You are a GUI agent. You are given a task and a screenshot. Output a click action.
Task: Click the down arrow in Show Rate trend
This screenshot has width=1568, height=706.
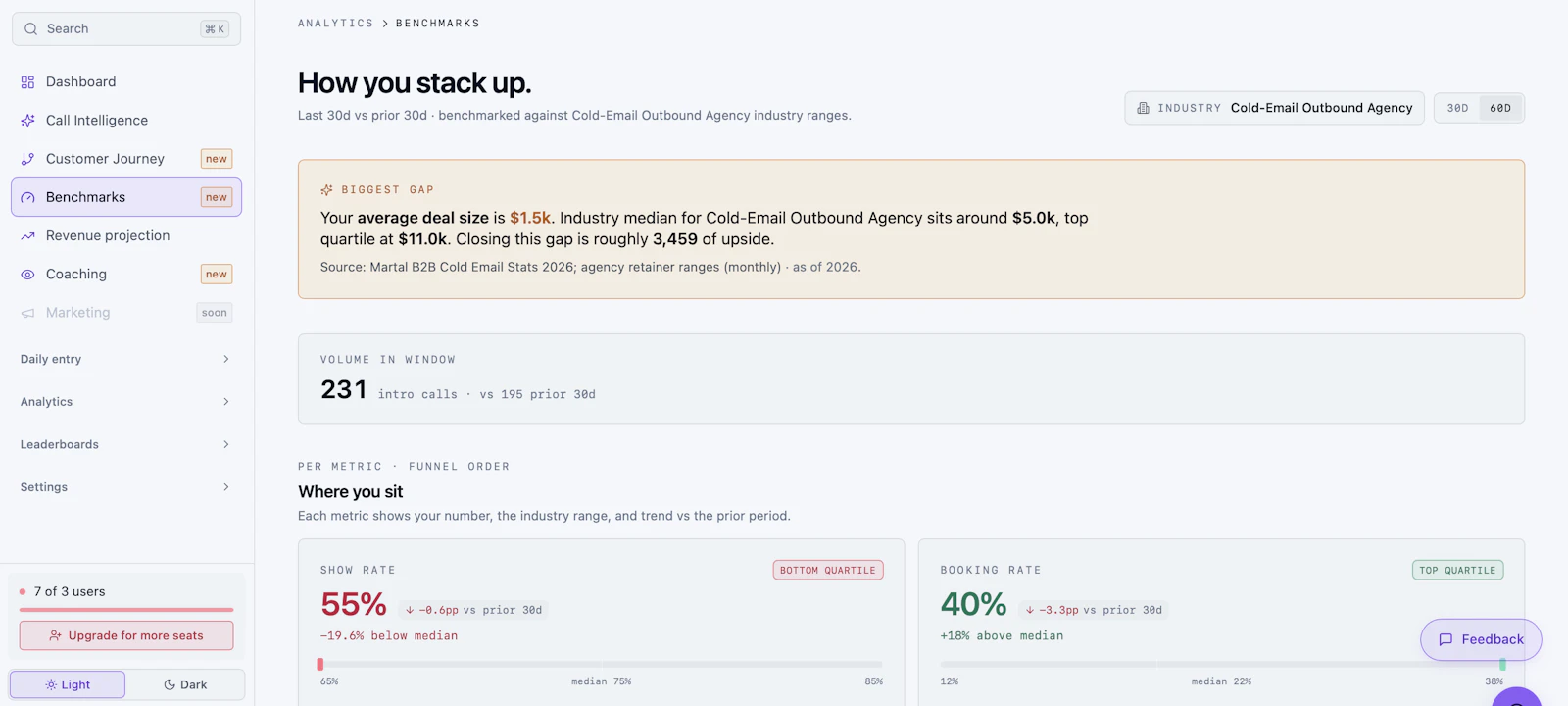pyautogui.click(x=410, y=610)
